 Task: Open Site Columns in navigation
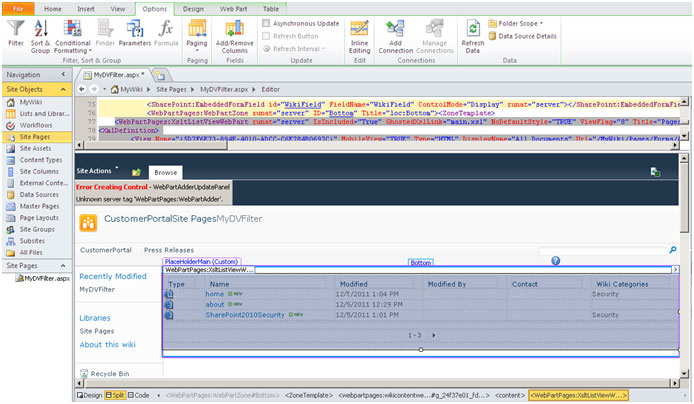tap(34, 171)
